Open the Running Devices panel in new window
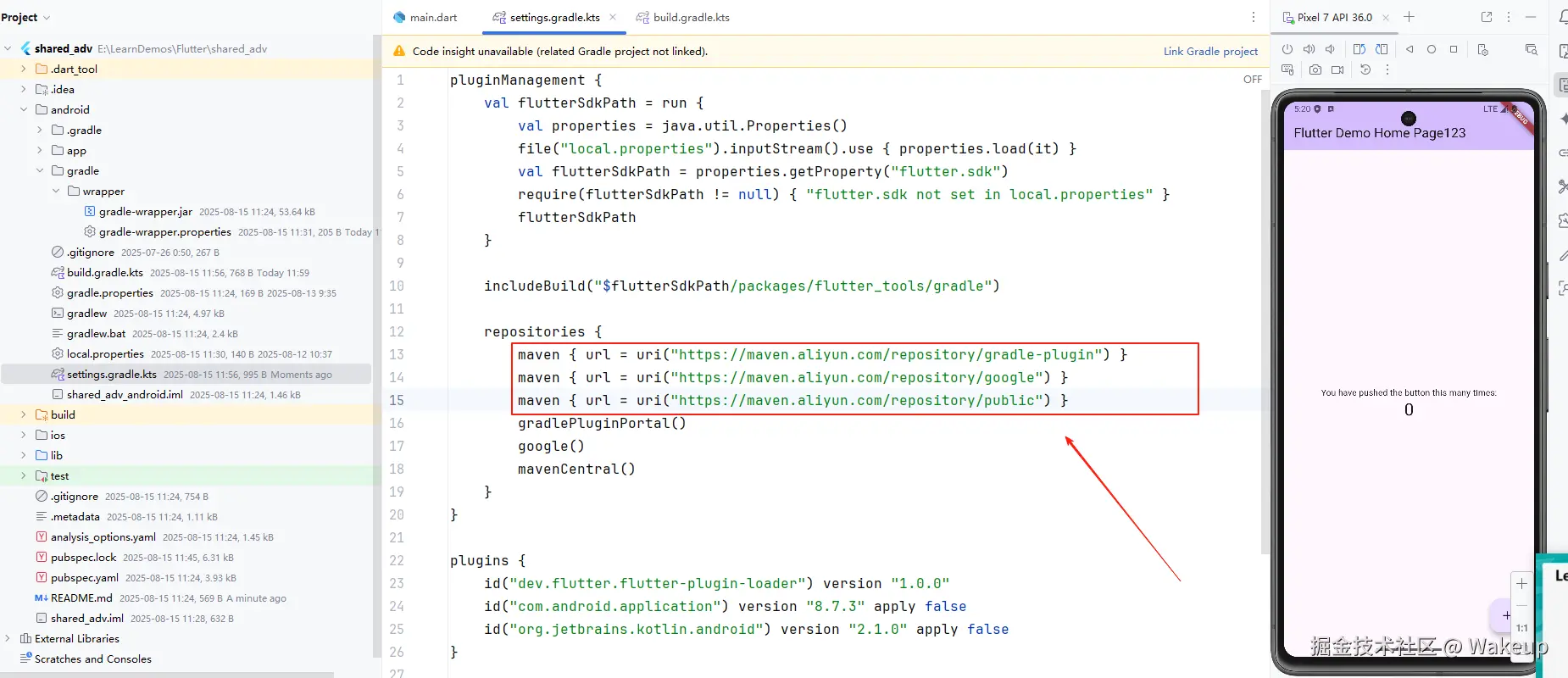 (x=1487, y=17)
